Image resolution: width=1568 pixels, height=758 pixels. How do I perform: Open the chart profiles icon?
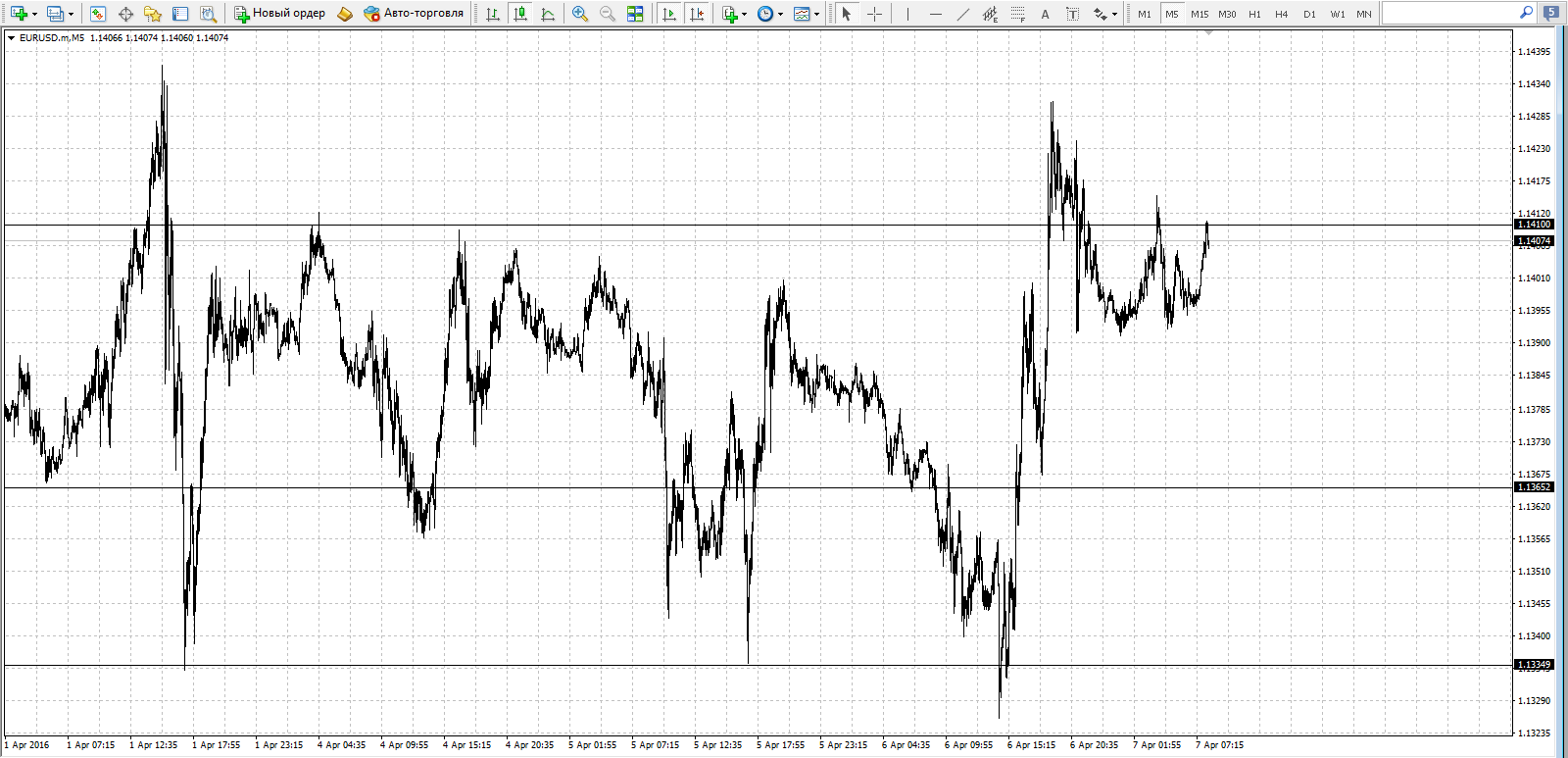pyautogui.click(x=55, y=14)
